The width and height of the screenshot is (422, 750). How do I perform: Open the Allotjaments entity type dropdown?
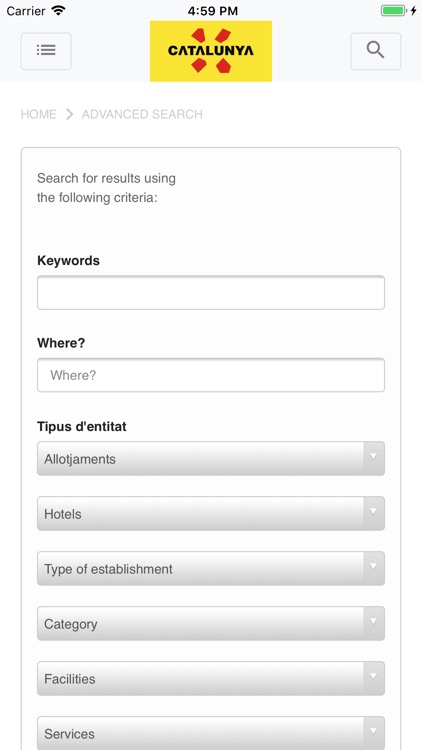coord(211,458)
